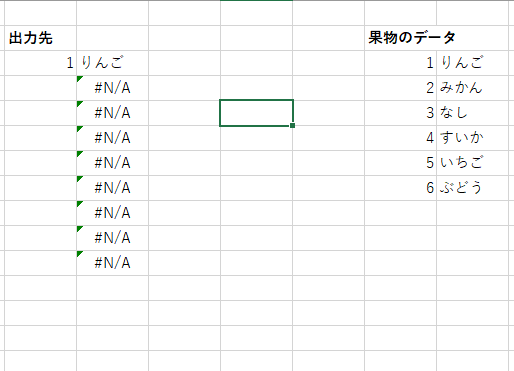Click the すいか cell
Image resolution: width=514 pixels, height=371 pixels.
[472, 138]
